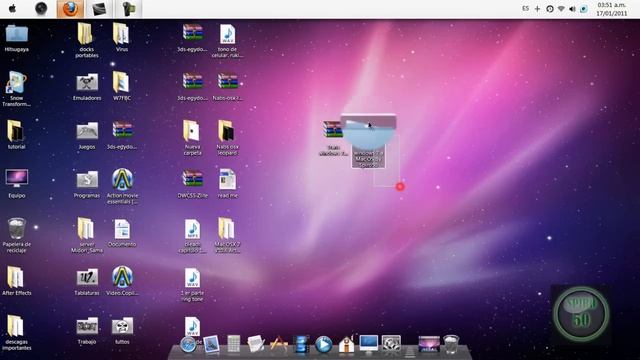Select the read me file

point(227,184)
